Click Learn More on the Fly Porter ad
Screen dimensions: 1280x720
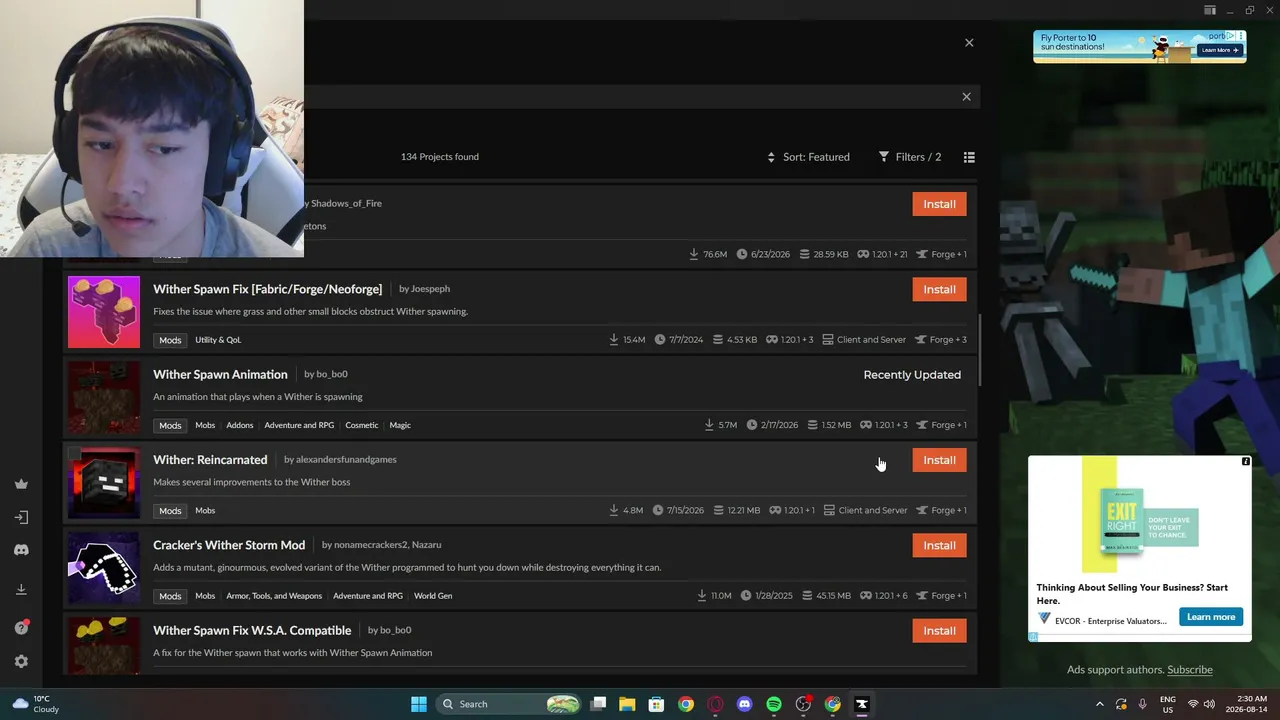(x=1219, y=50)
